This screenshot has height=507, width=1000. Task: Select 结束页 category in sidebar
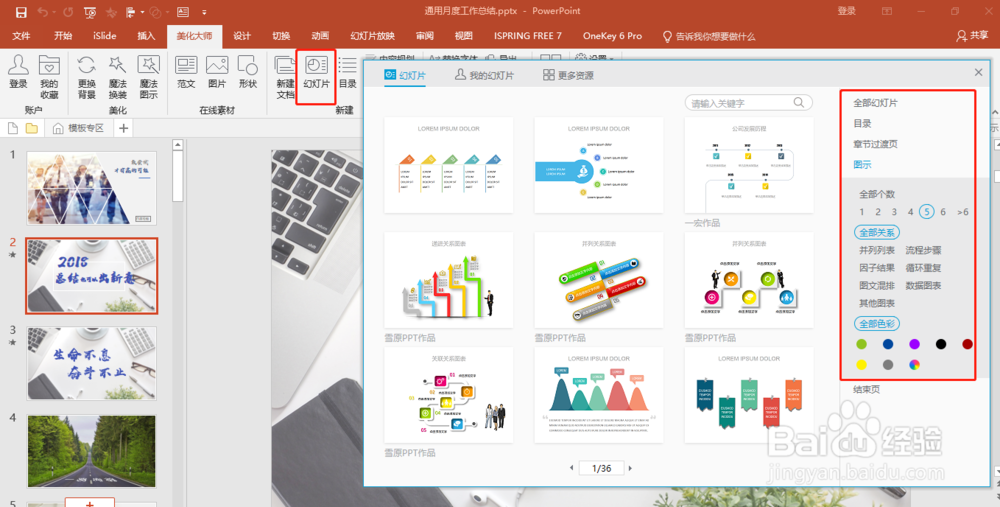click(866, 389)
